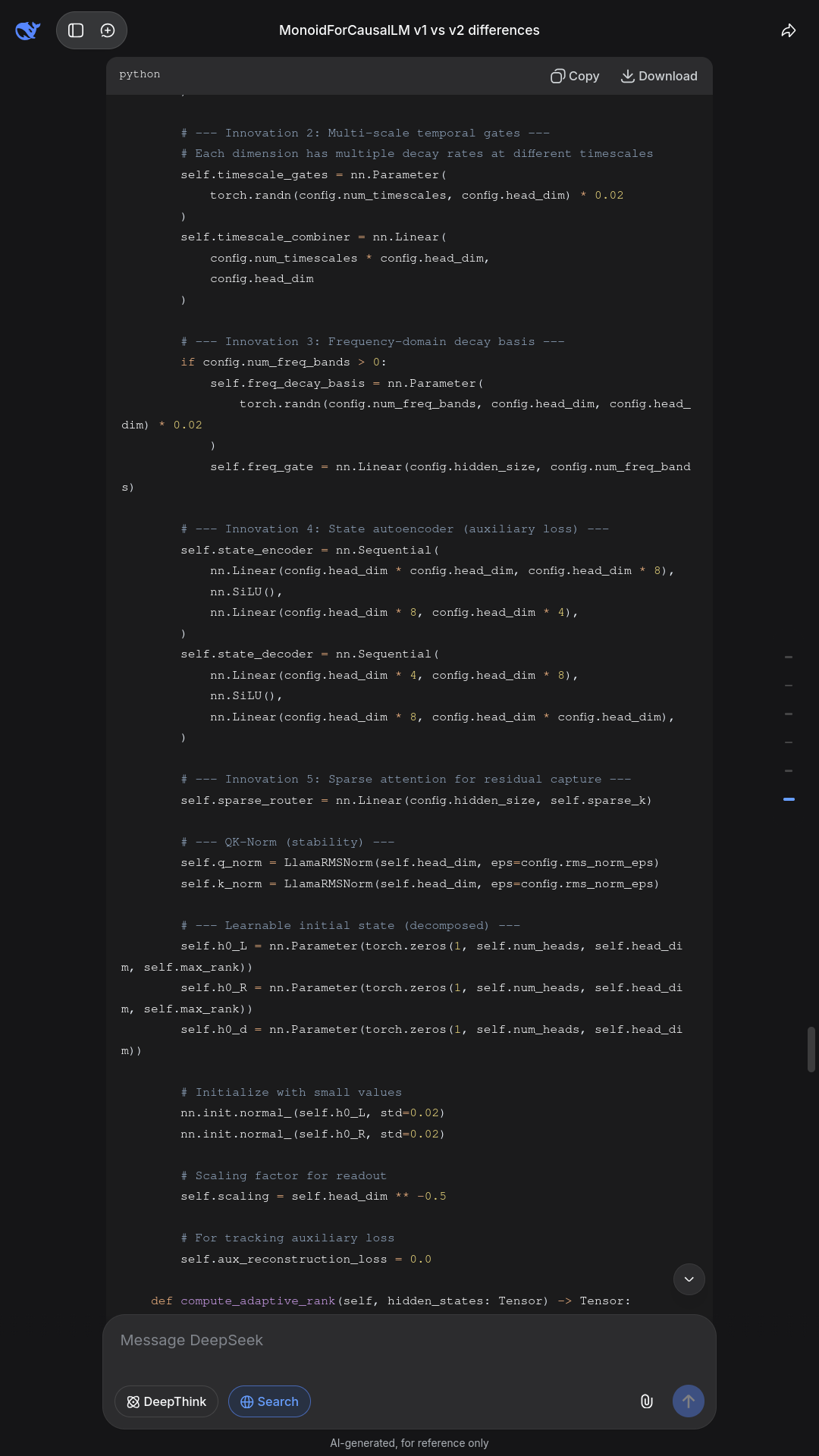This screenshot has height=1456, width=819.
Task: Click the Message DeepSeek input field
Action: pyautogui.click(x=409, y=1341)
